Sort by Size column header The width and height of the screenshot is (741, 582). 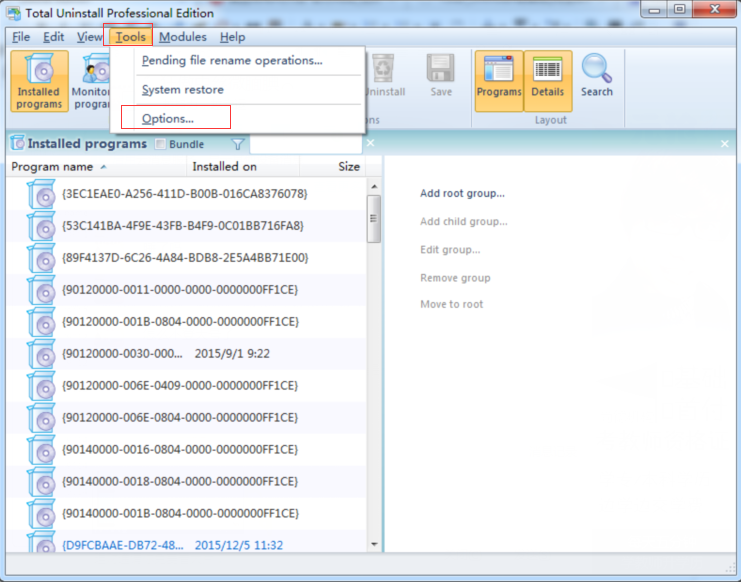pyautogui.click(x=348, y=167)
